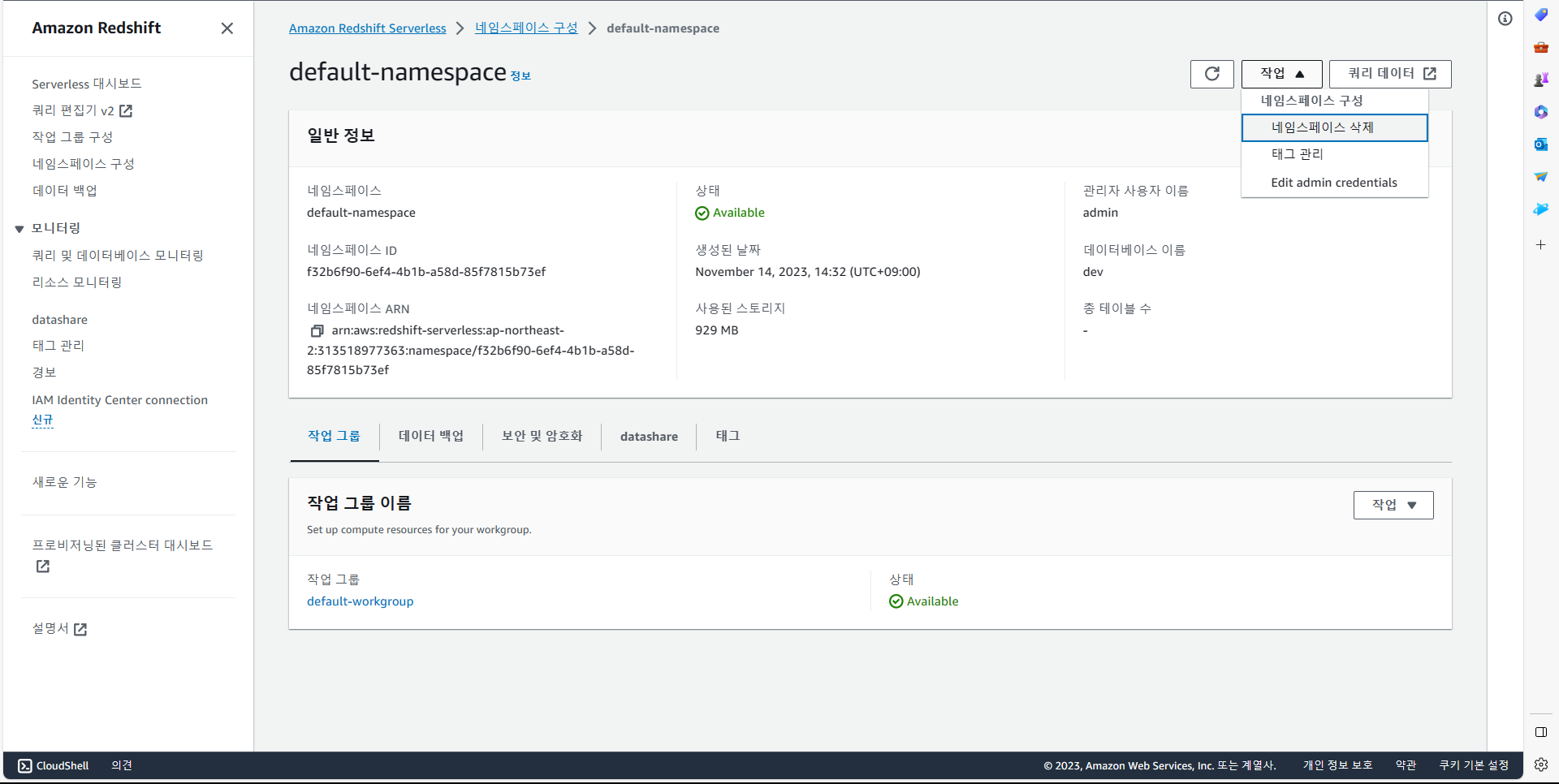Click the 쿼리 데이터 button

[x=1390, y=74]
